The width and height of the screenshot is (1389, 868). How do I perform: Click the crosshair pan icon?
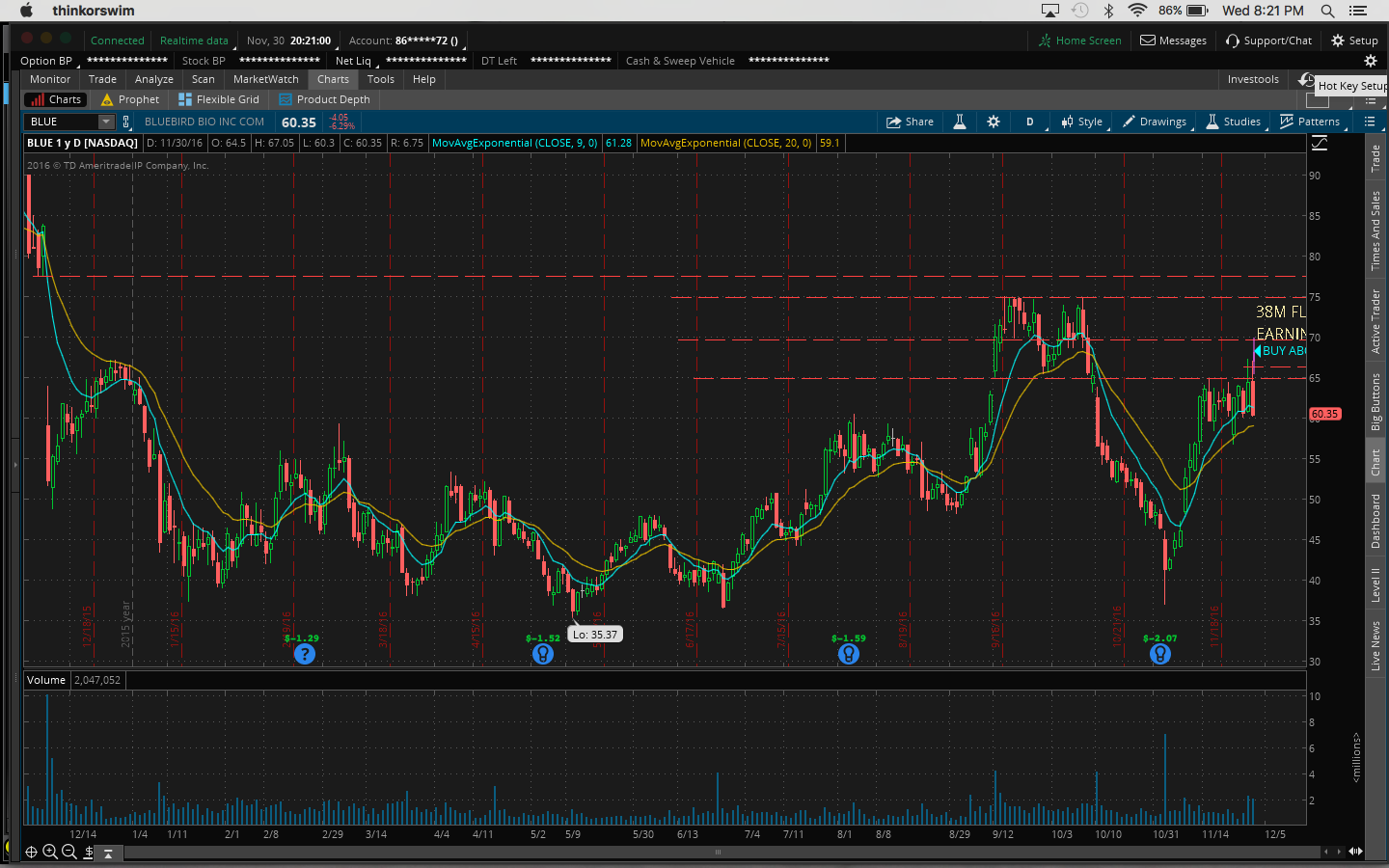[x=31, y=852]
